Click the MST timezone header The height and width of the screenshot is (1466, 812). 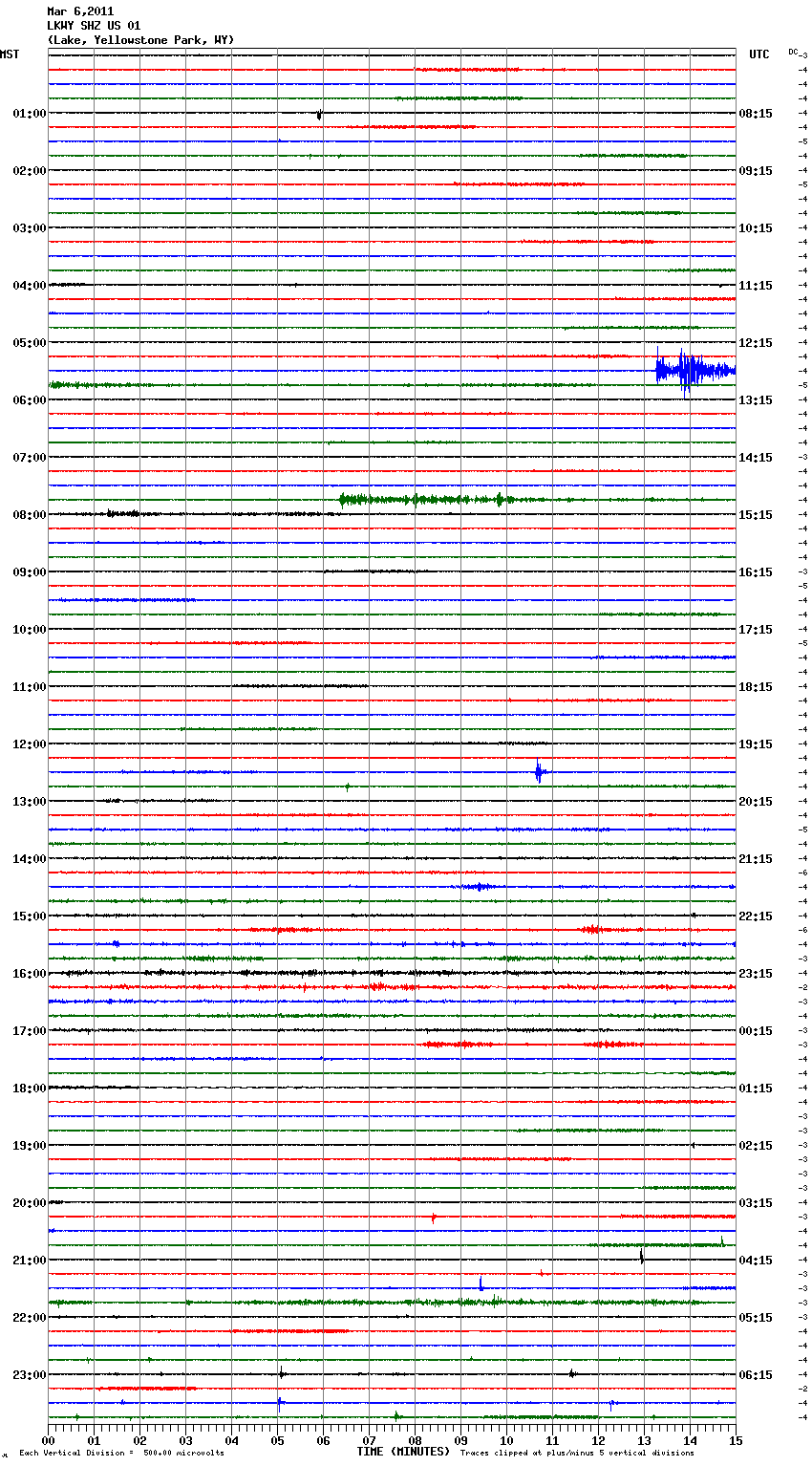click(x=10, y=54)
